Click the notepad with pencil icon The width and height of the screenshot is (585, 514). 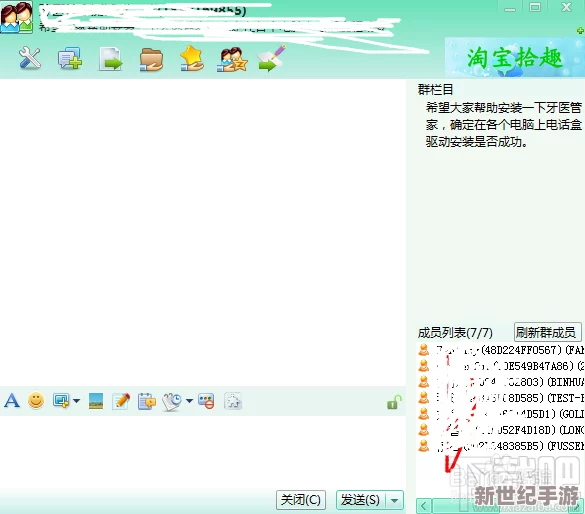click(121, 401)
